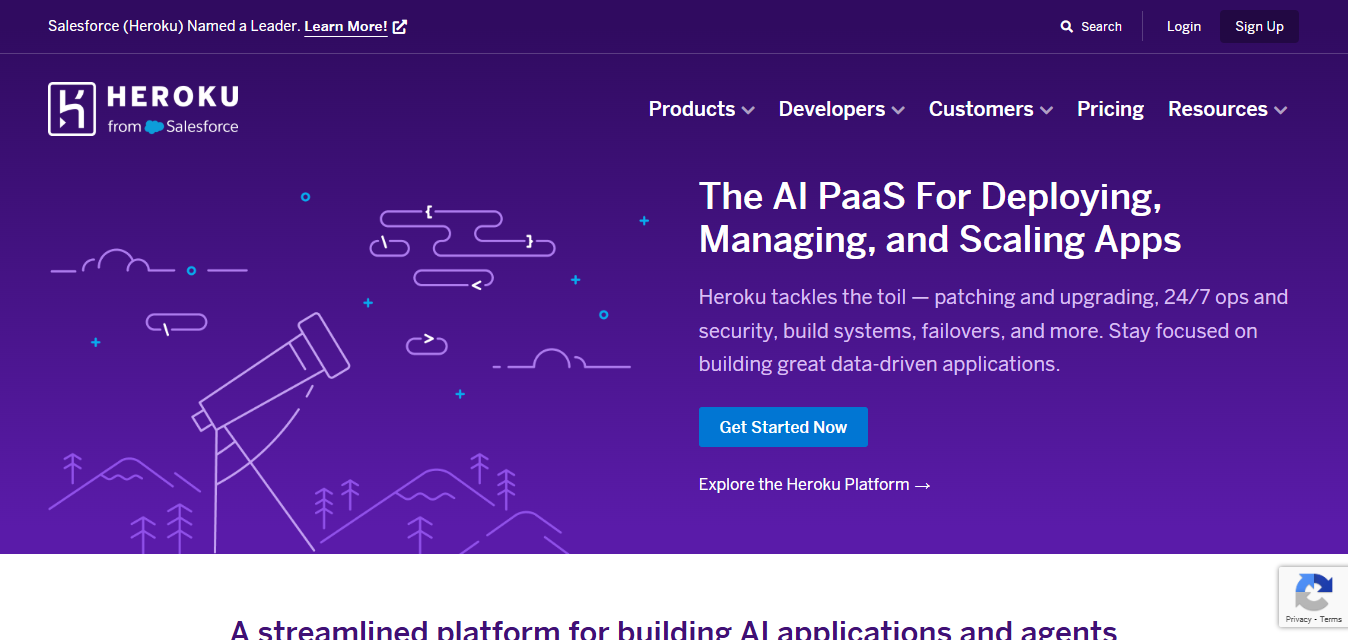1348x640 pixels.
Task: Click the HEROKU wordmark text
Action: point(173,97)
